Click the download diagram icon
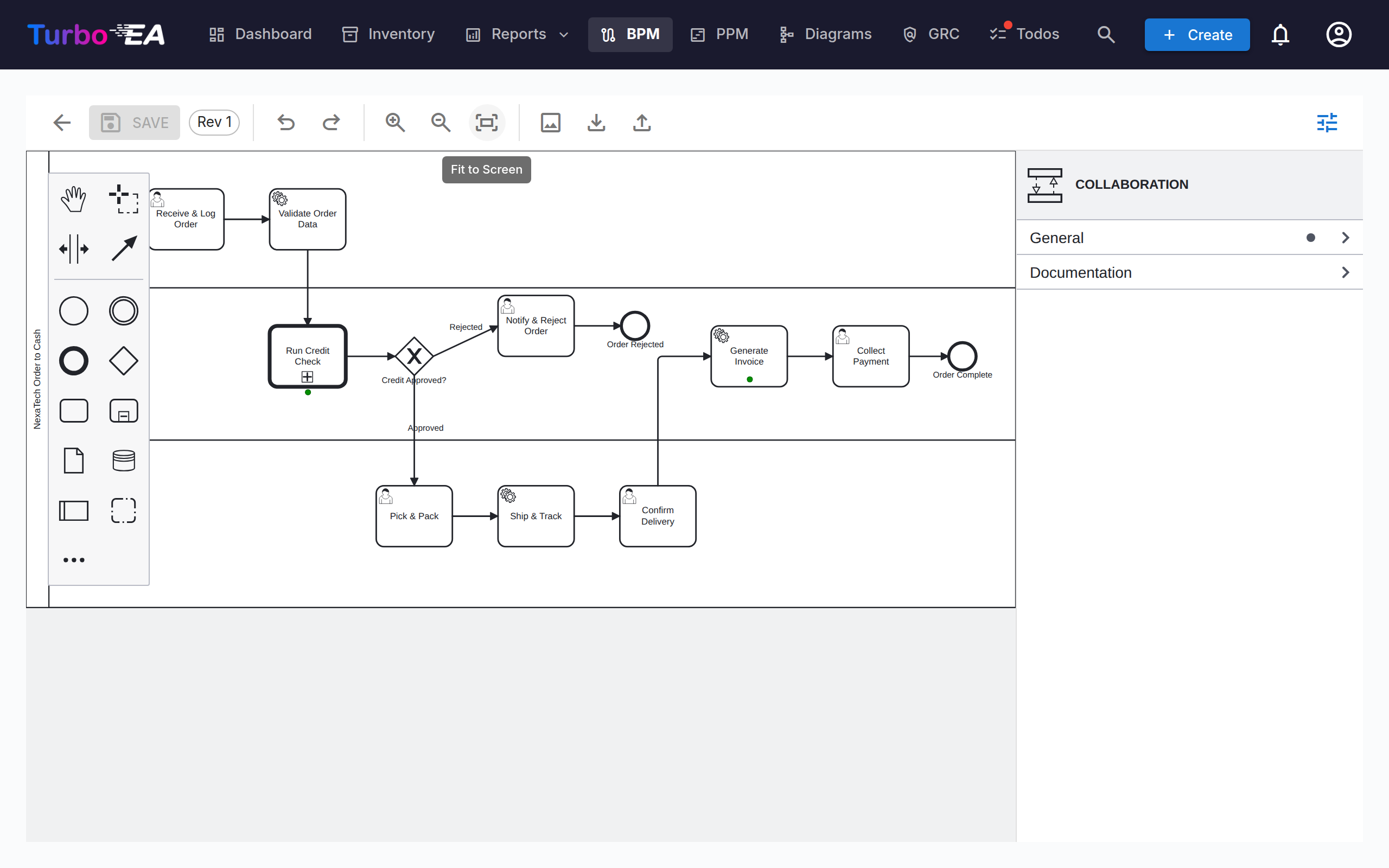The height and width of the screenshot is (868, 1389). [x=596, y=122]
